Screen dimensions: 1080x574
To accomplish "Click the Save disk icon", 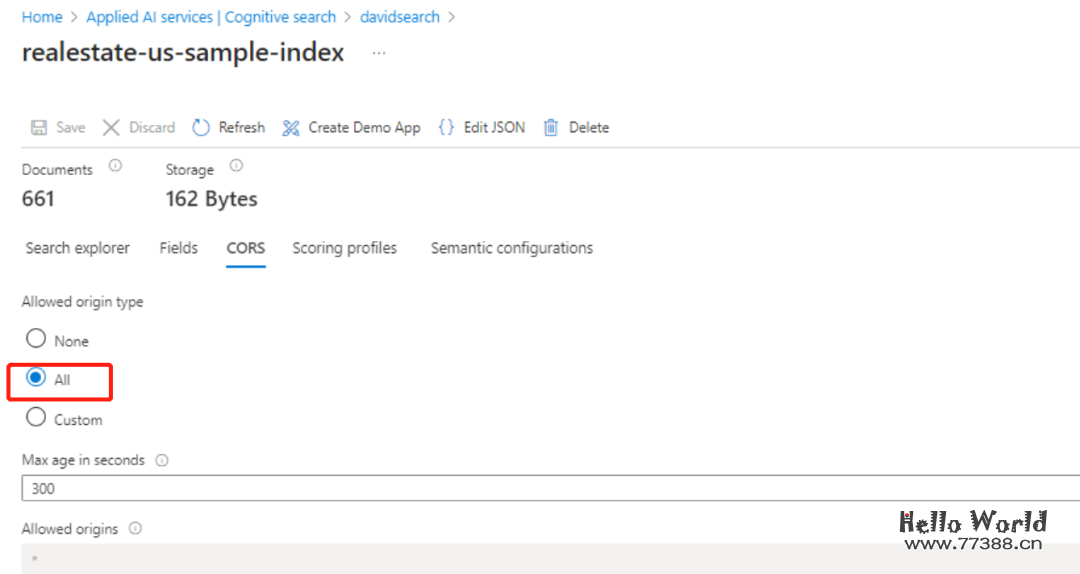I will tap(39, 128).
